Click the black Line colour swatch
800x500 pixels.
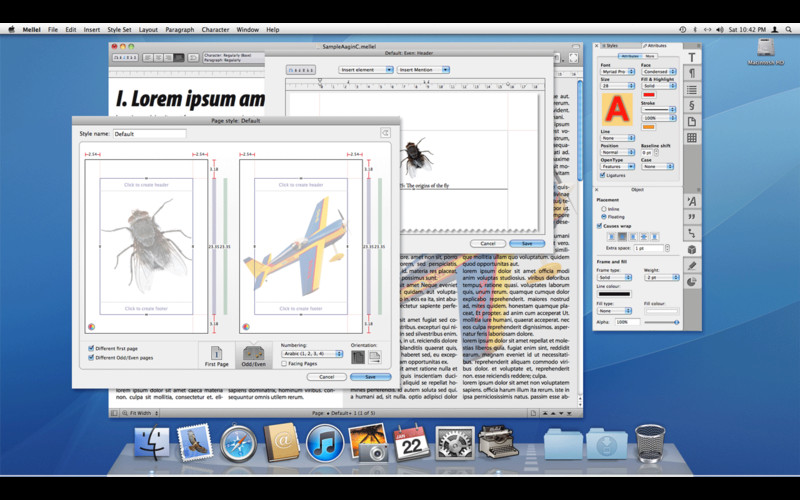point(615,293)
